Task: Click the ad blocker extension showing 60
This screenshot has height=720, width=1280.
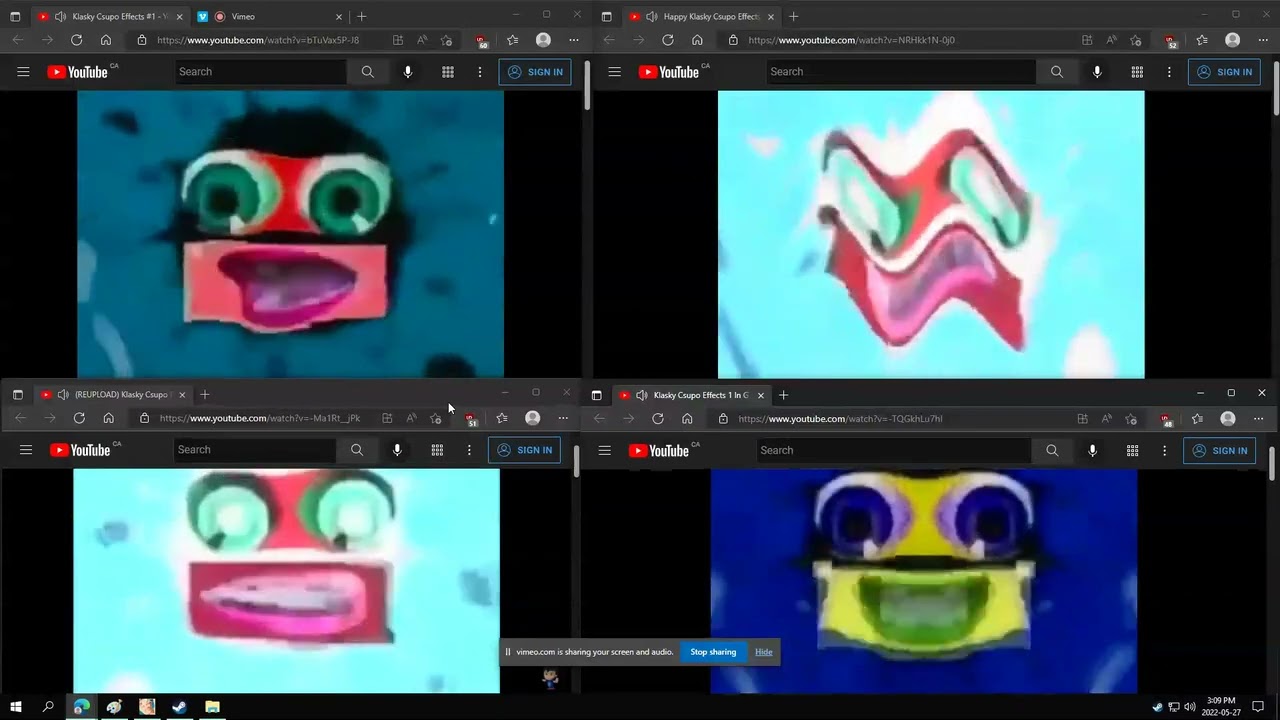Action: [481, 41]
